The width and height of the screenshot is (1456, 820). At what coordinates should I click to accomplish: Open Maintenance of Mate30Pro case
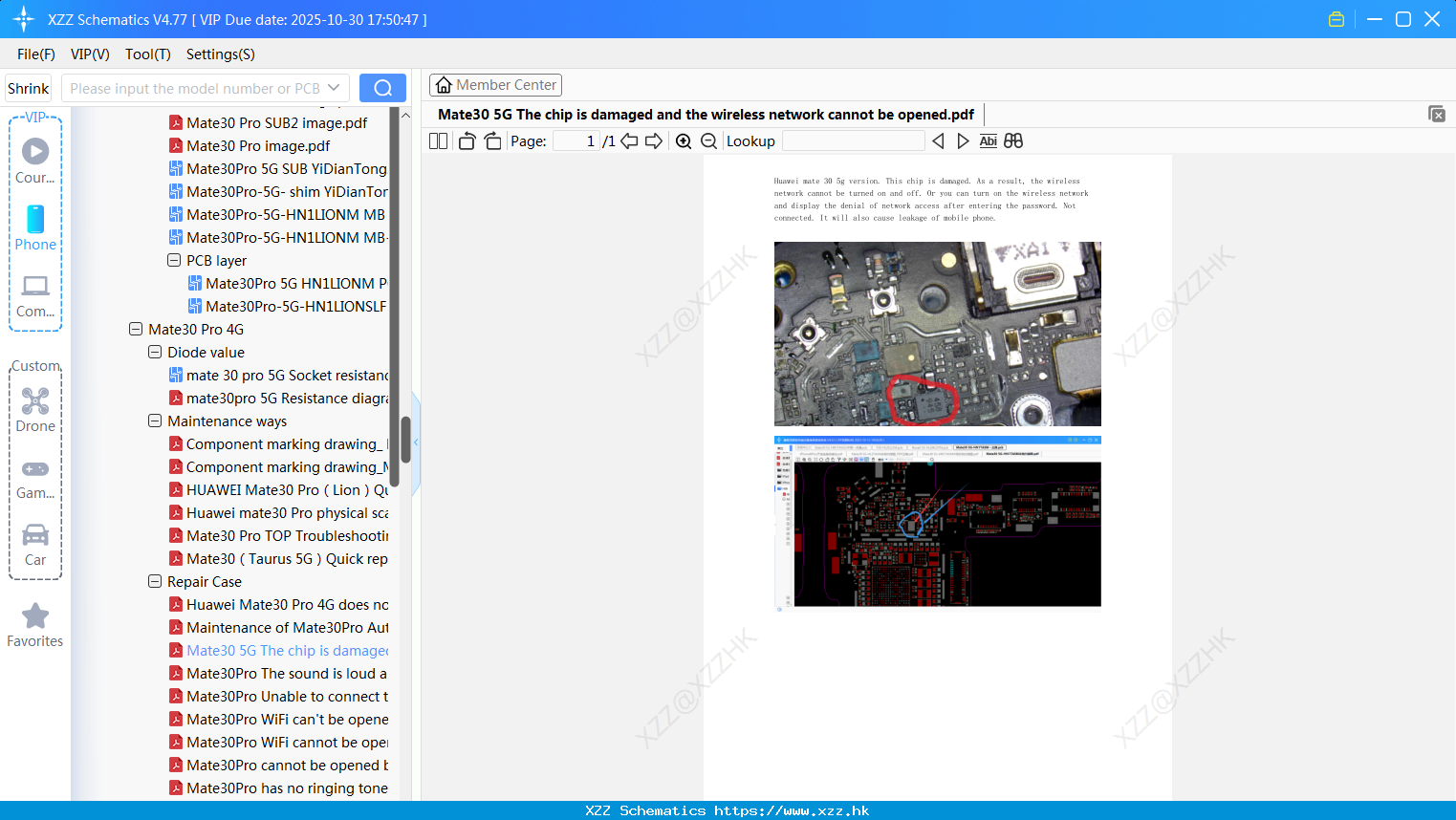click(x=278, y=627)
